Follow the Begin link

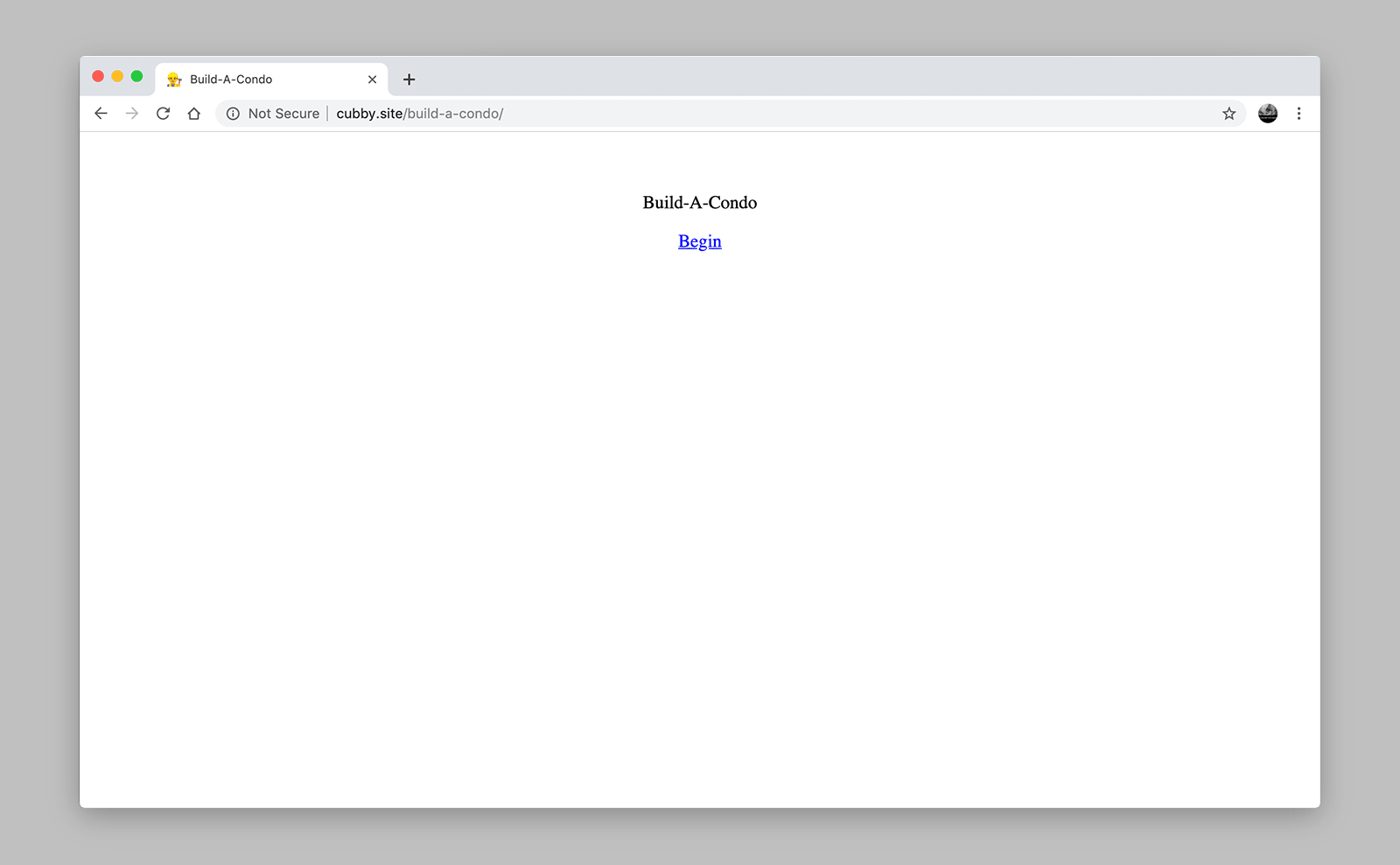[x=699, y=241]
